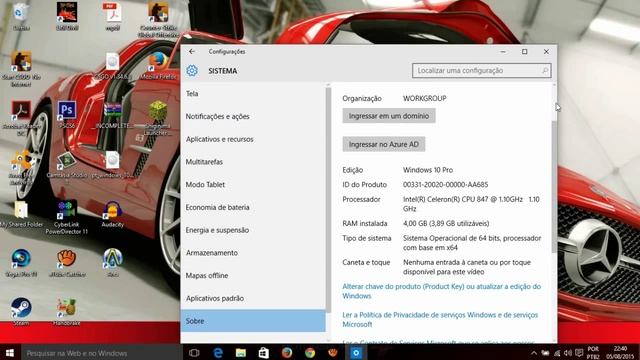Open the Photoshop PSCS6 desktop shortcut
Image resolution: width=640 pixels, height=360 pixels.
67,114
